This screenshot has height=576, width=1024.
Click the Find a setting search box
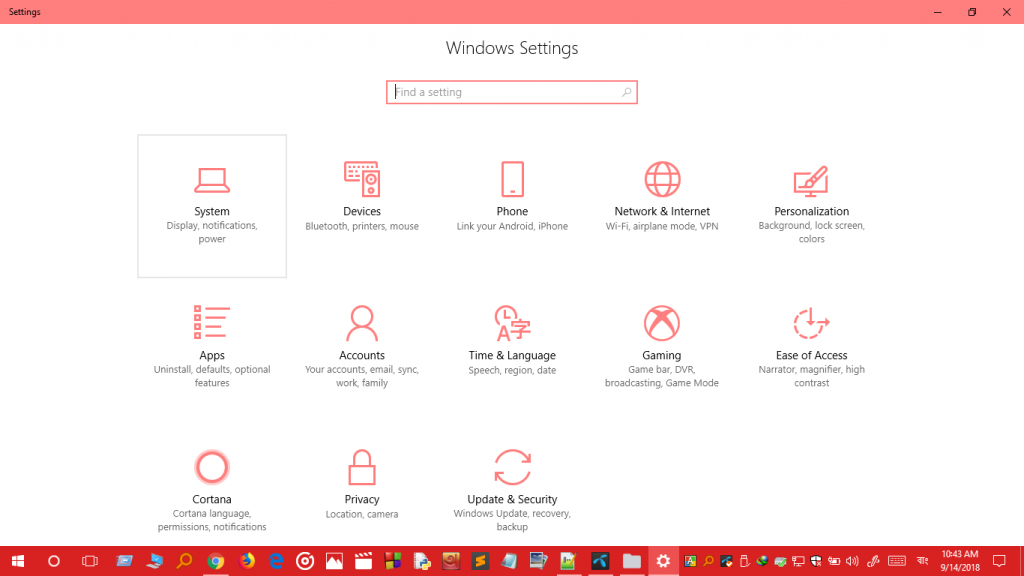pyautogui.click(x=511, y=92)
